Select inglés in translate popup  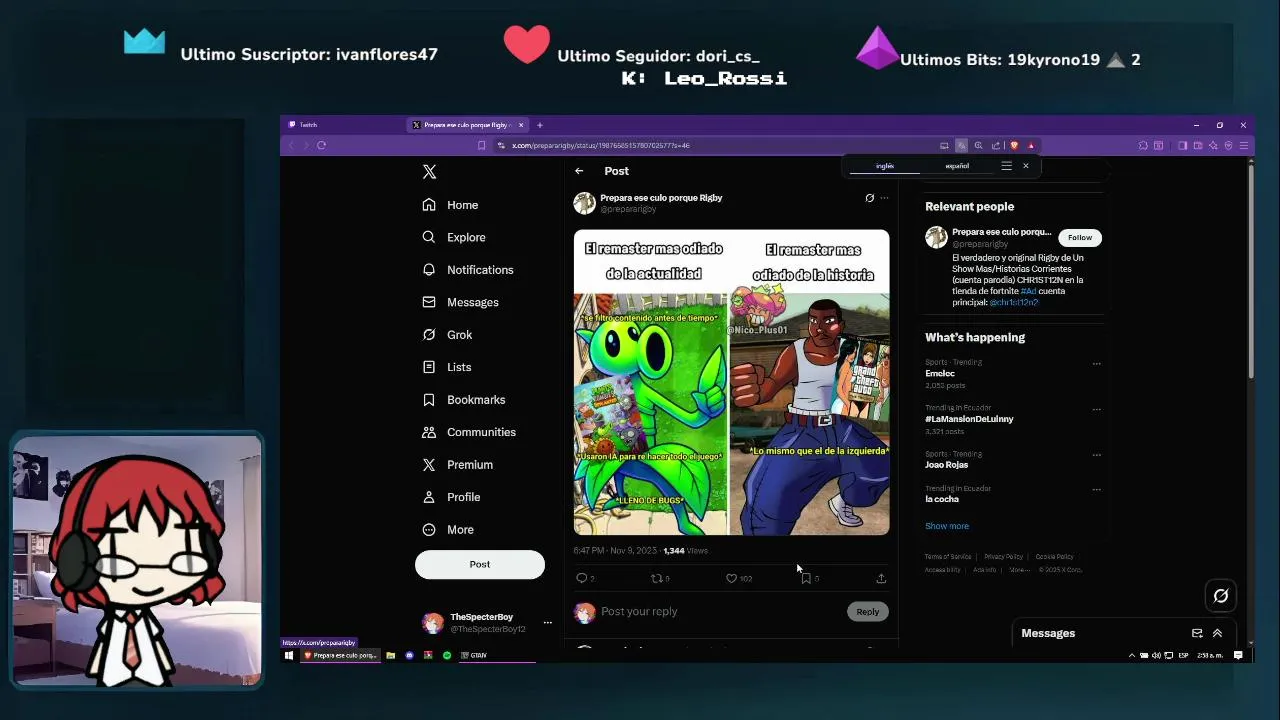tap(885, 166)
